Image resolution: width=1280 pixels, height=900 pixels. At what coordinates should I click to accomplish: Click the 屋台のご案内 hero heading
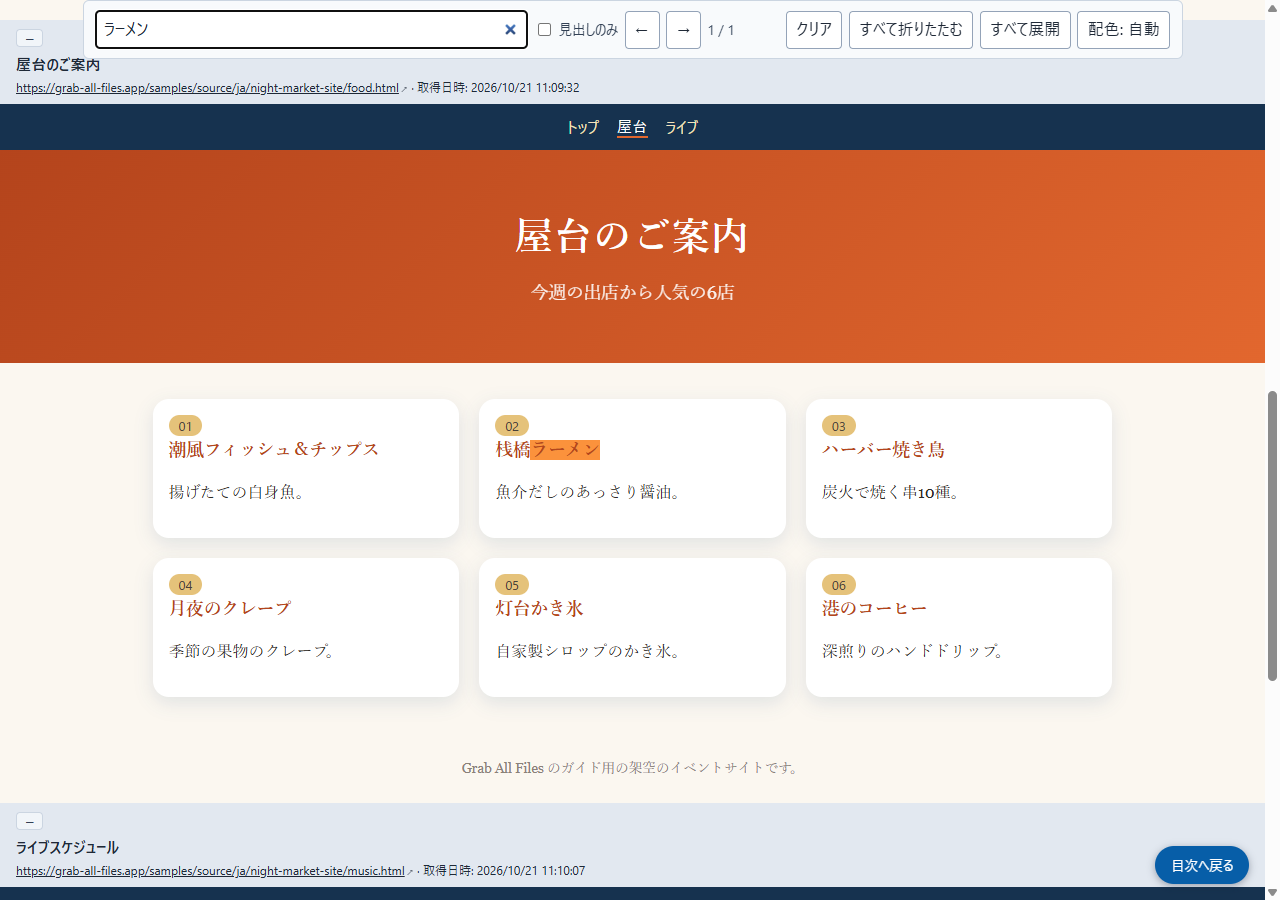click(632, 236)
